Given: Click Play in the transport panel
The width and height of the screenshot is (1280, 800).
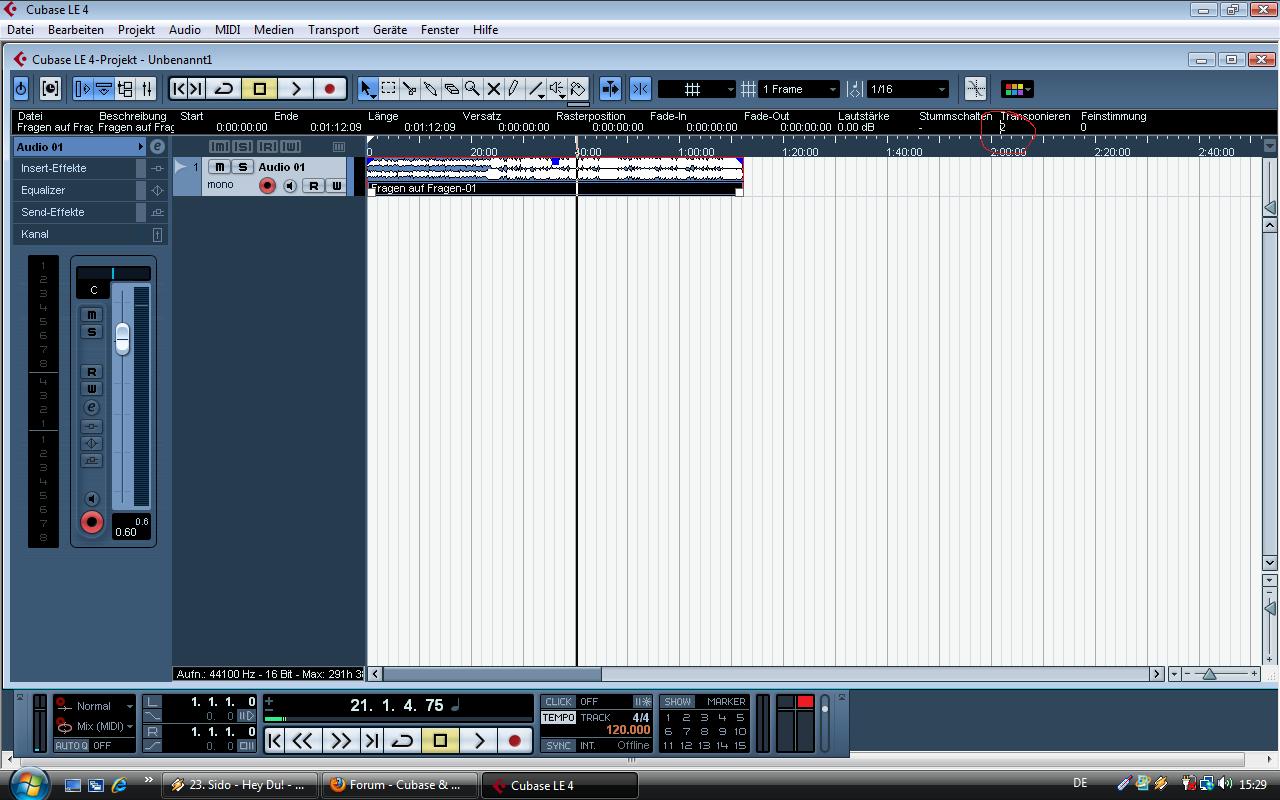Looking at the screenshot, I should coord(479,741).
